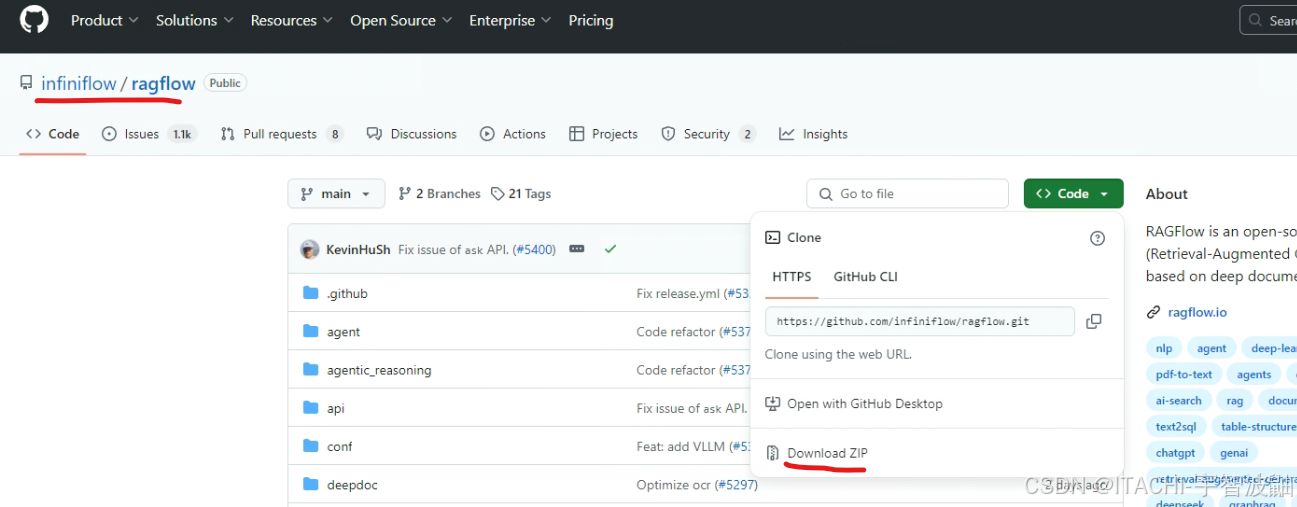Screen dimensions: 1297x507
Task: Choose Download ZIP
Action: click(816, 453)
